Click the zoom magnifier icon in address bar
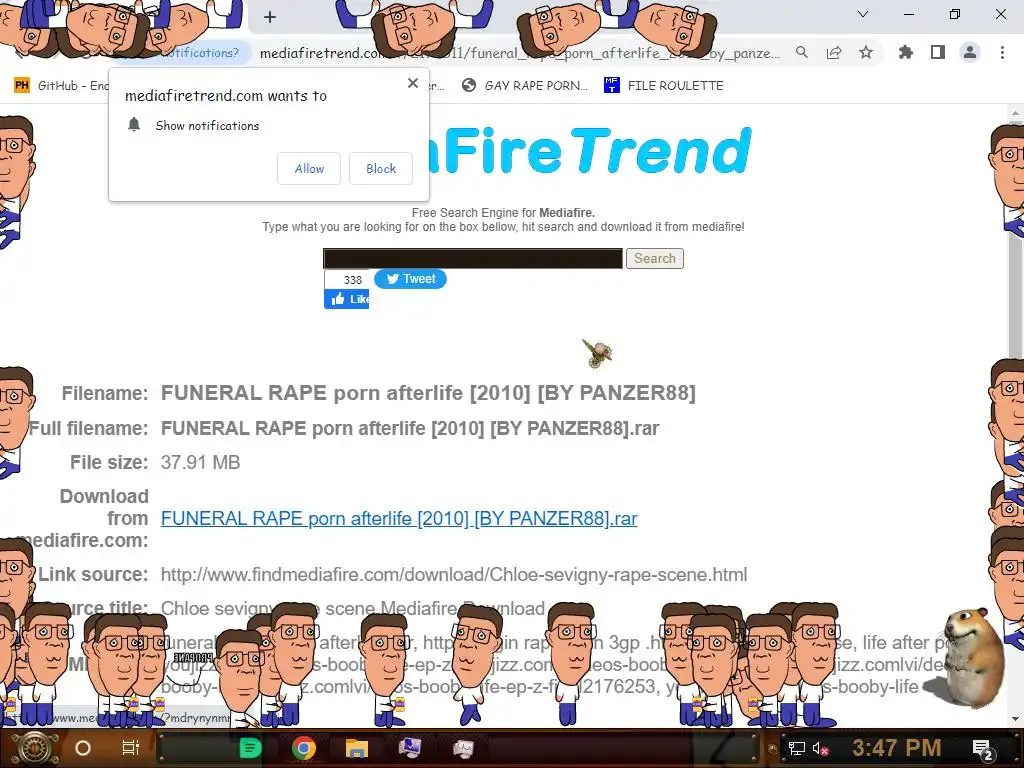1024x768 pixels. point(802,52)
